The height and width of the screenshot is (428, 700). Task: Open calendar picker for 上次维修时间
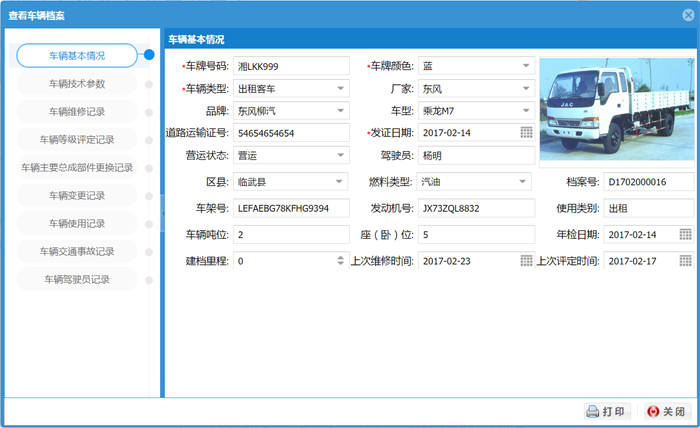click(x=526, y=261)
